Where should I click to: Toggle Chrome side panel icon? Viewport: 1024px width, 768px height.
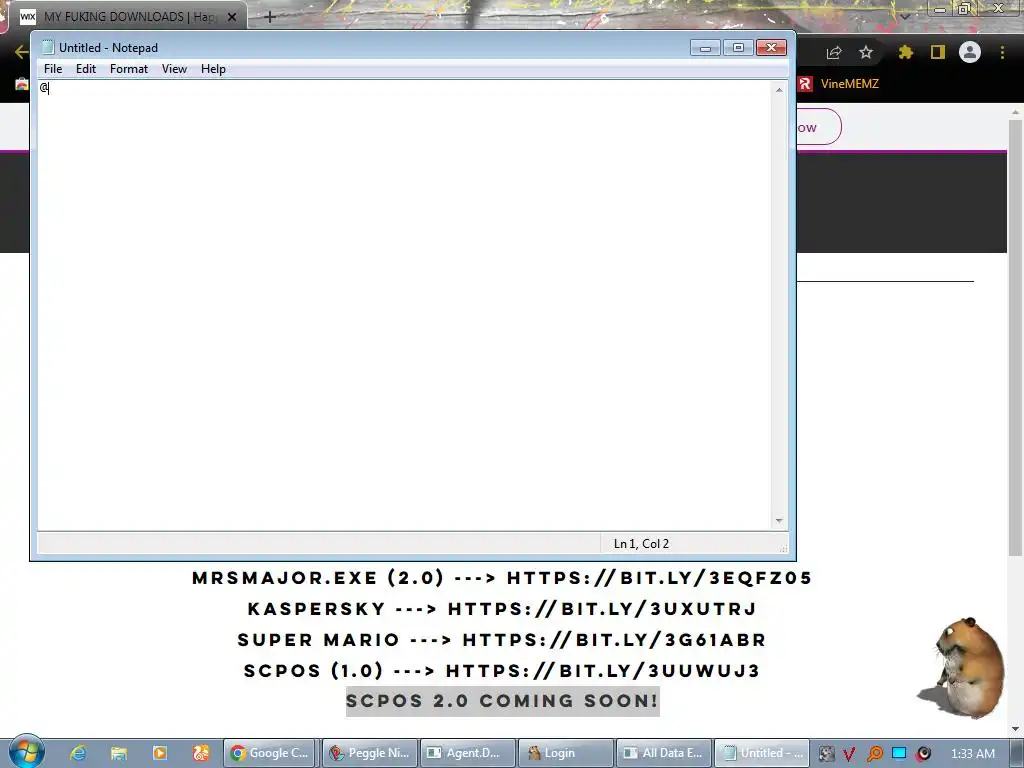(938, 52)
